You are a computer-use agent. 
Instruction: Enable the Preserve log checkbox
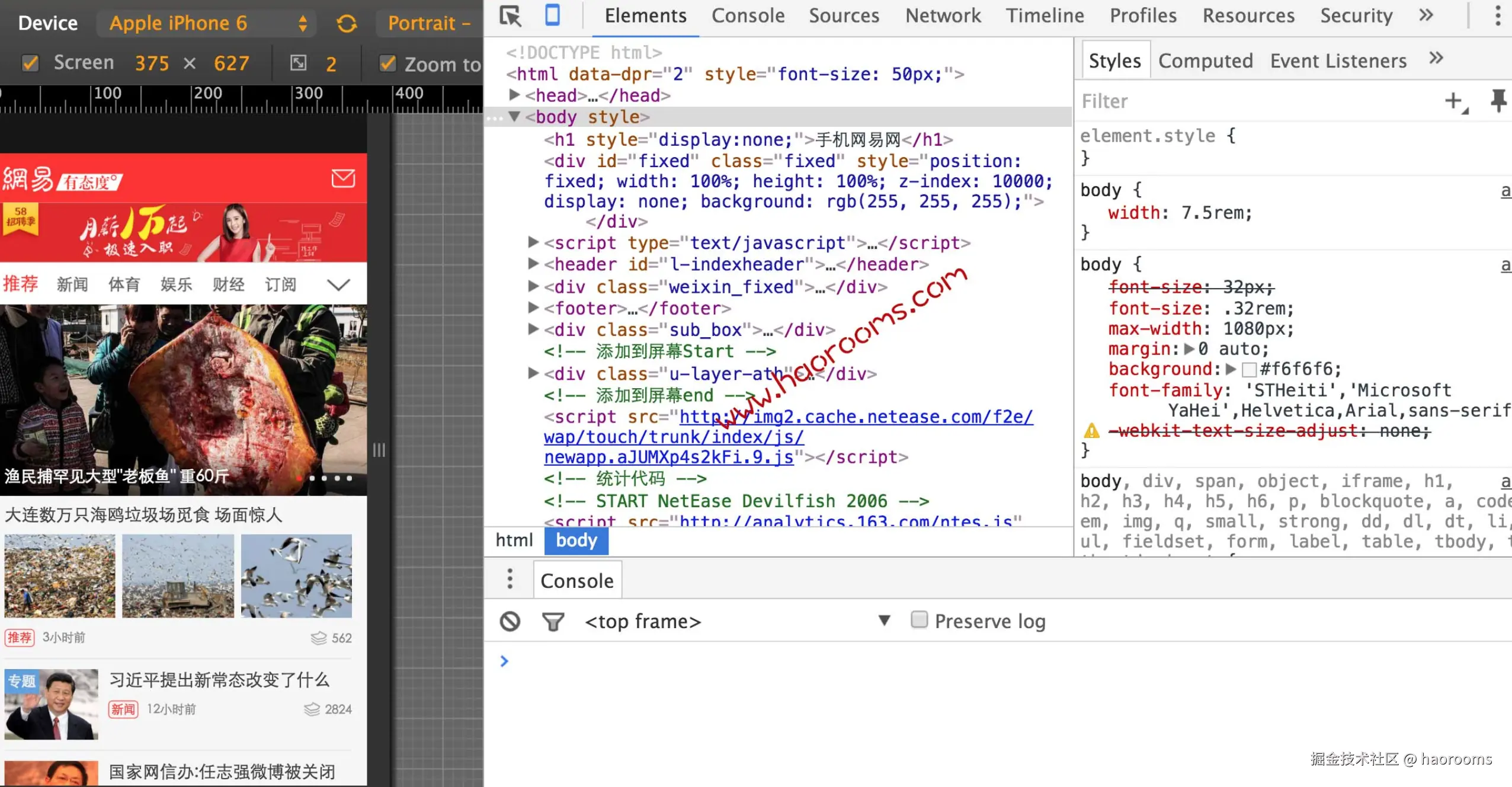pos(919,620)
